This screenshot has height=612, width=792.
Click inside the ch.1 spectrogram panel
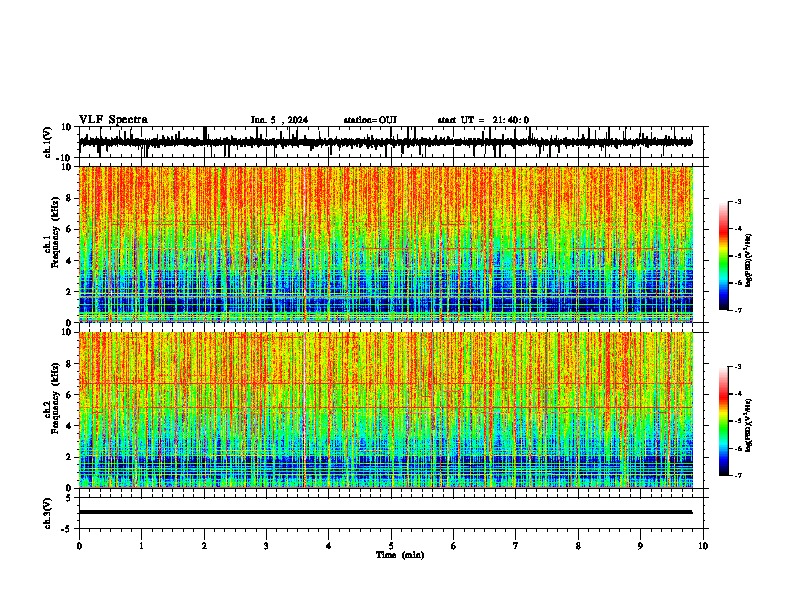[386, 244]
